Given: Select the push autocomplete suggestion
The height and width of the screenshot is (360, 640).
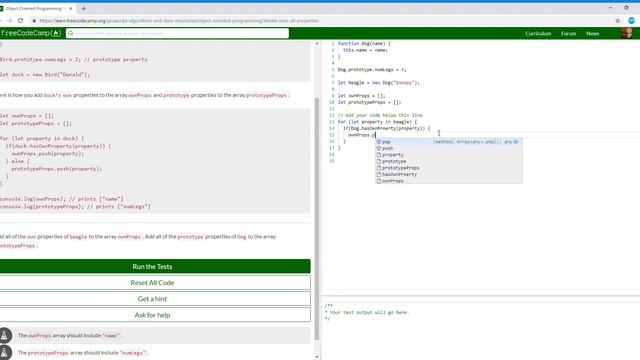Looking at the screenshot, I should 449,148.
